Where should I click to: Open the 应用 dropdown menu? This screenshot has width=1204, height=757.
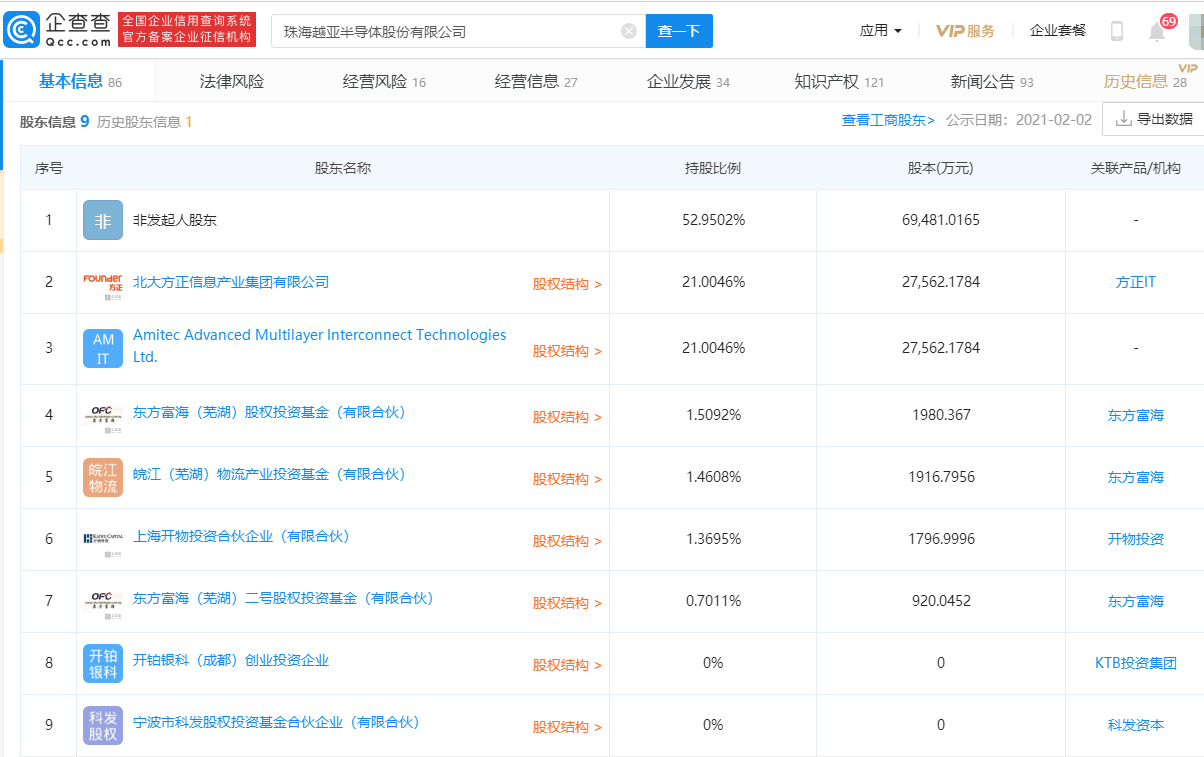point(880,31)
